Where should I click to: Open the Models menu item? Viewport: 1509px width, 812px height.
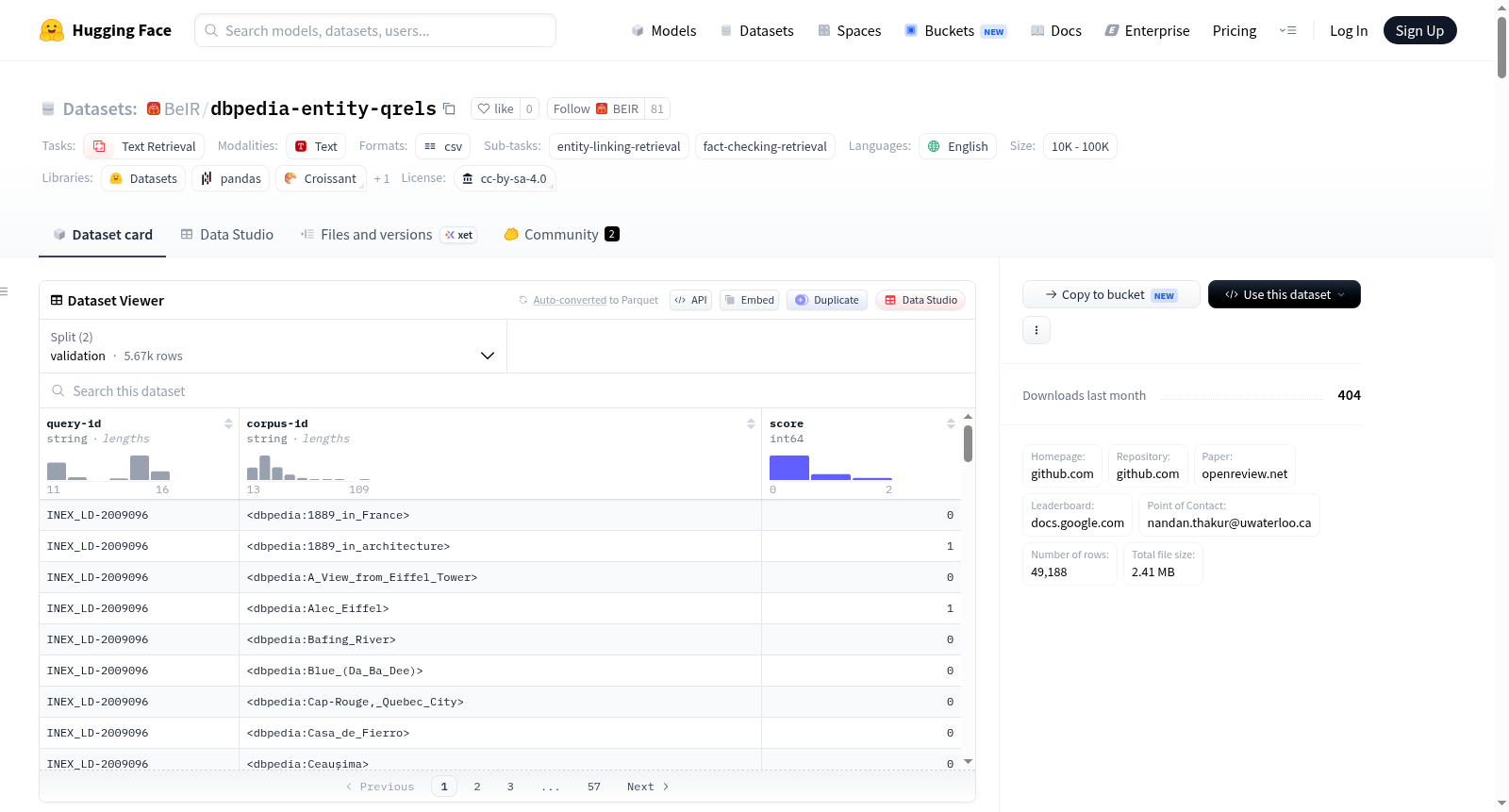[664, 30]
